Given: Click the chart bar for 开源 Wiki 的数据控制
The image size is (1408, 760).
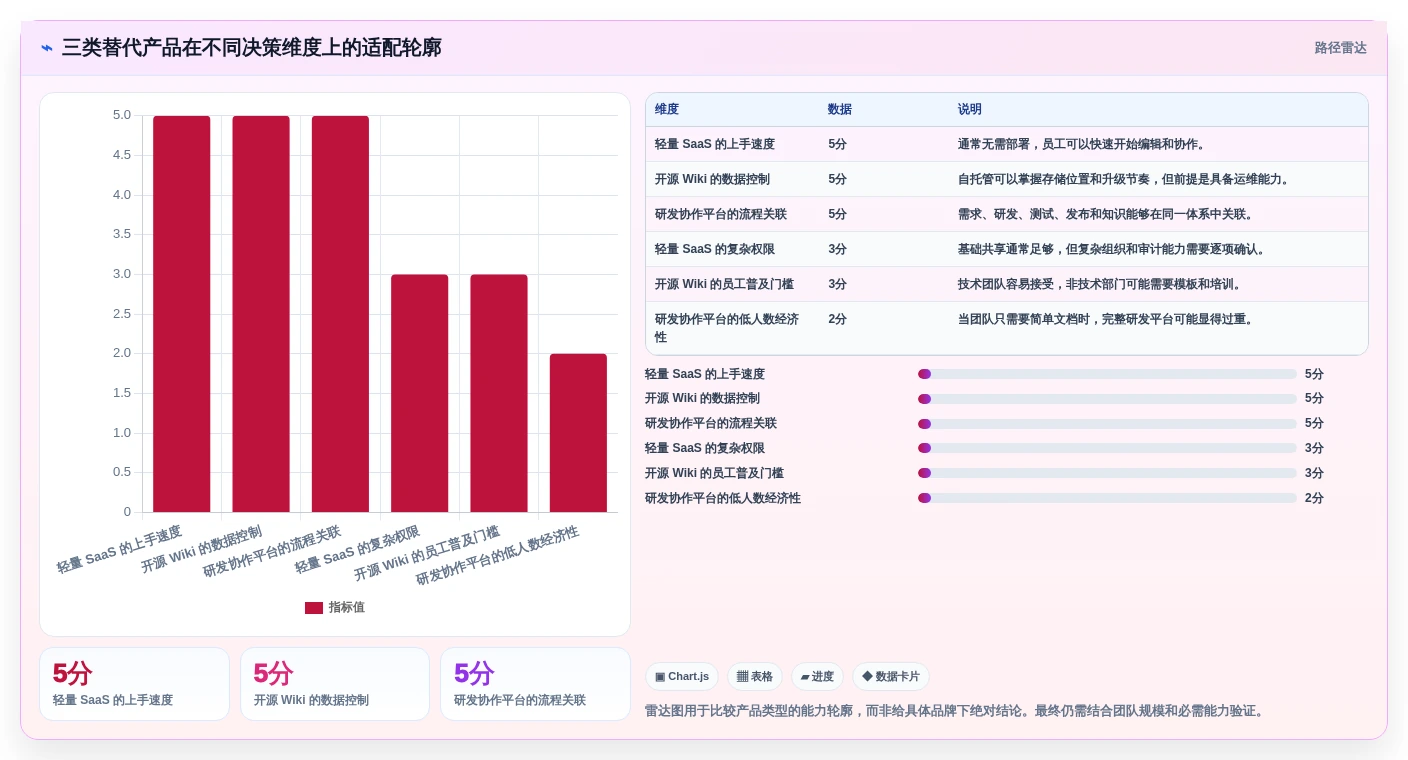Looking at the screenshot, I should click(261, 314).
